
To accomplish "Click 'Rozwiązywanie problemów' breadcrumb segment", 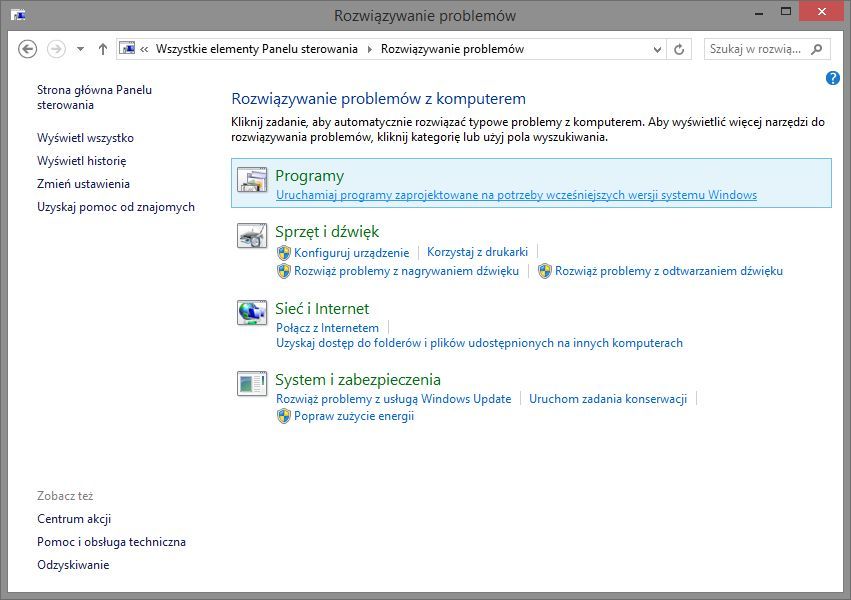I will 452,49.
